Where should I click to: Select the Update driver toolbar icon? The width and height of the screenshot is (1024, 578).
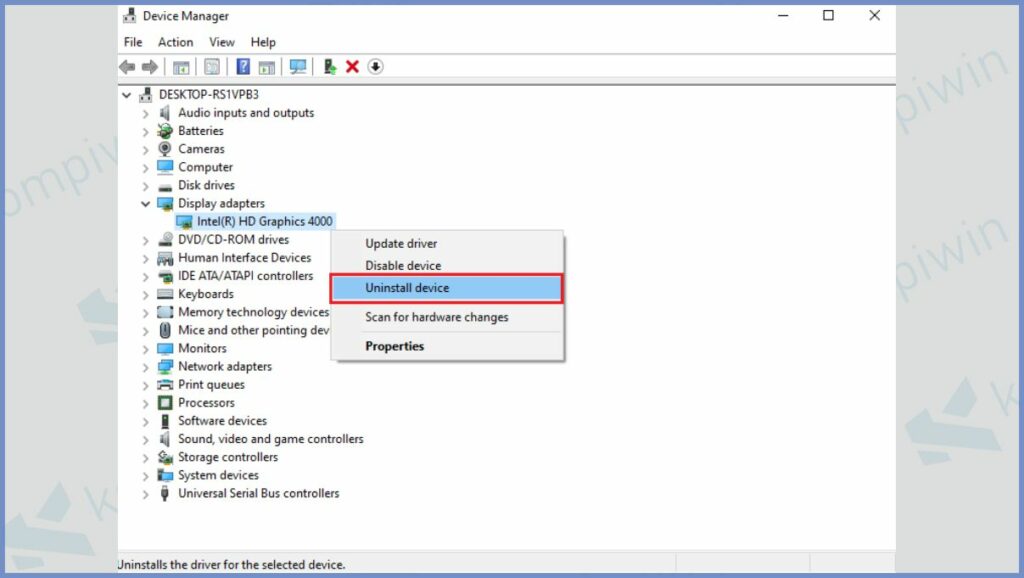click(329, 66)
